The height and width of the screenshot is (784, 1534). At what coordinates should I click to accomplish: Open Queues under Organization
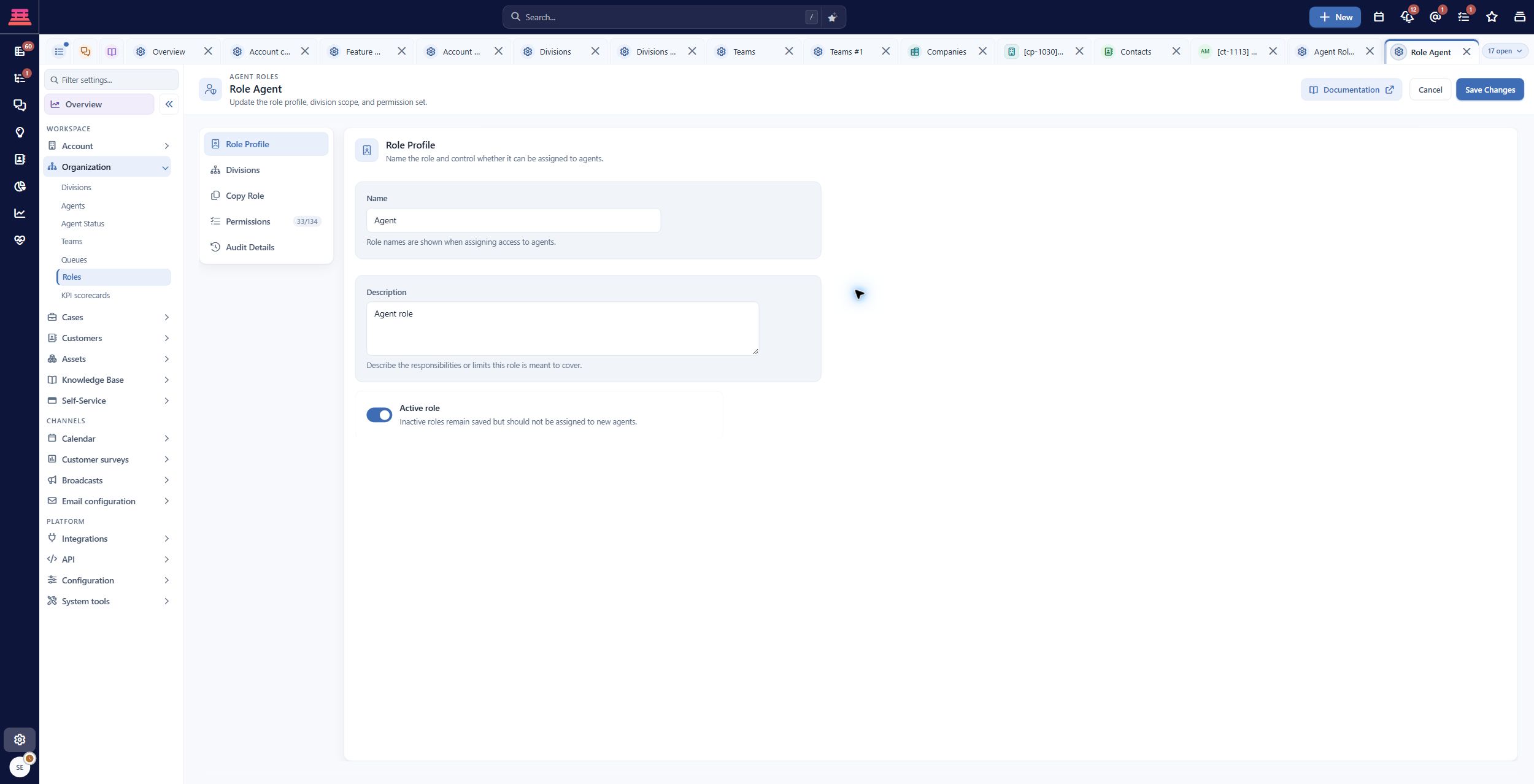coord(74,260)
